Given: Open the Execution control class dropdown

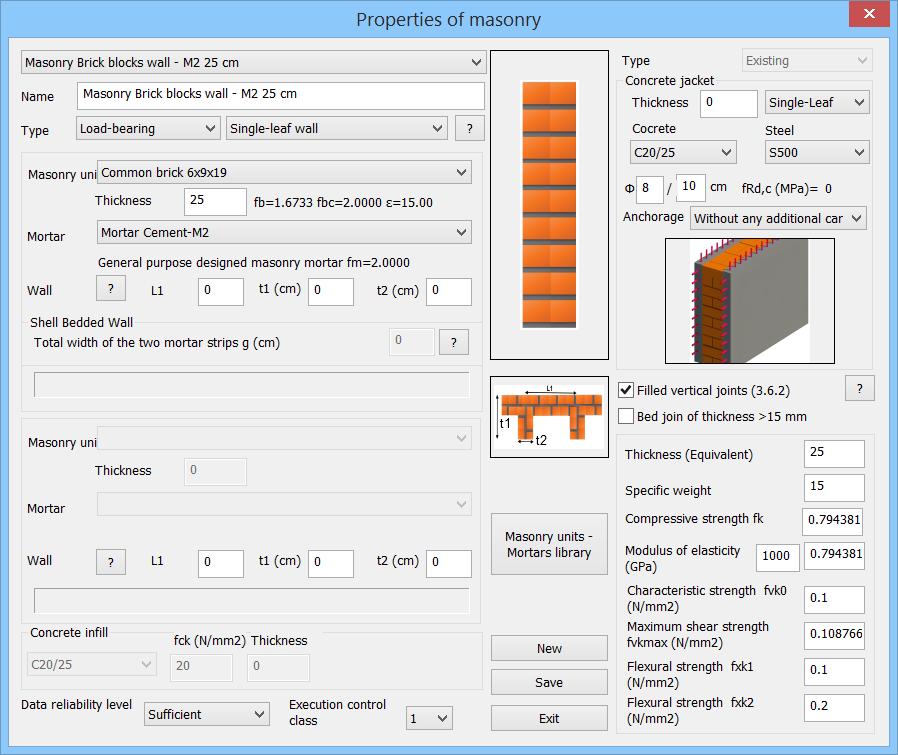Looking at the screenshot, I should pos(430,718).
